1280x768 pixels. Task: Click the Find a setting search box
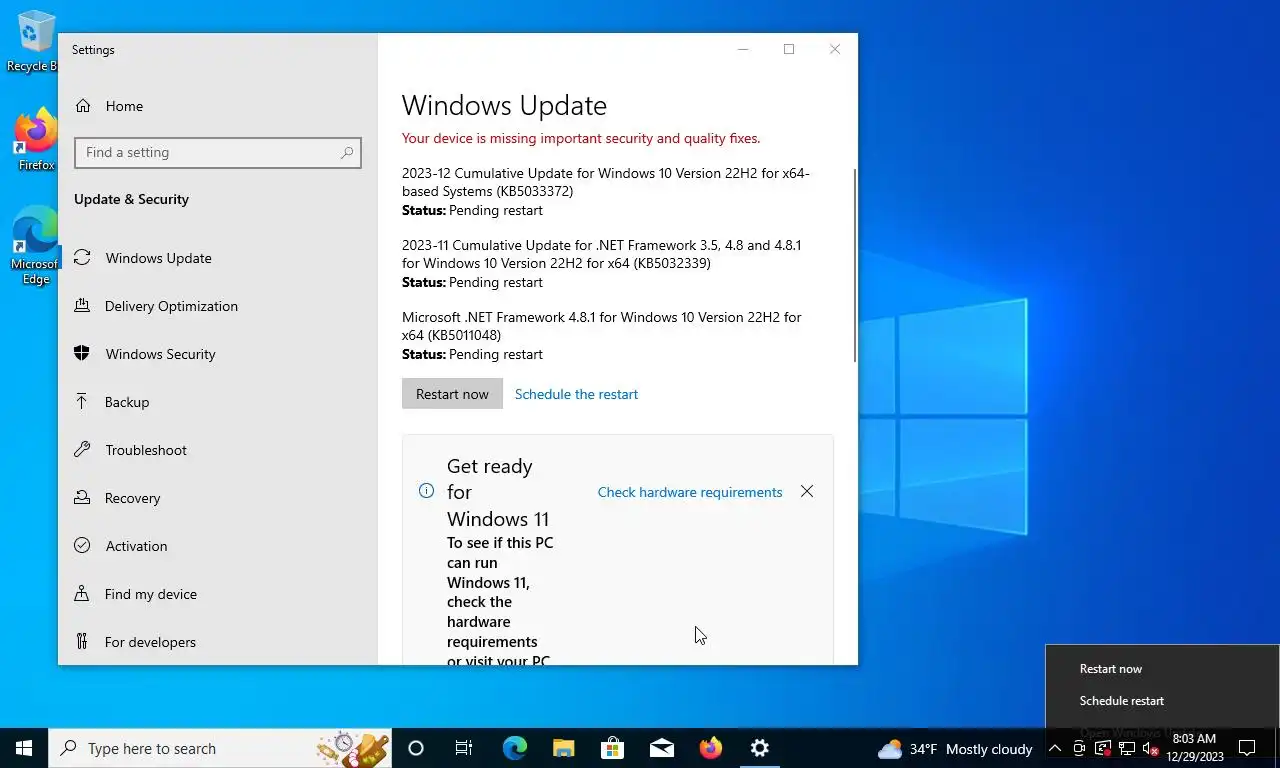click(x=217, y=152)
